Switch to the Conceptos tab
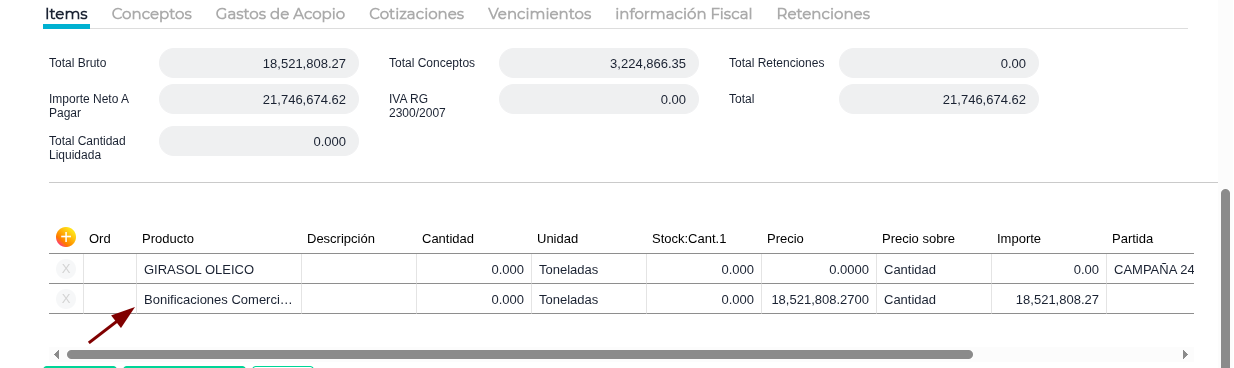 [x=152, y=14]
